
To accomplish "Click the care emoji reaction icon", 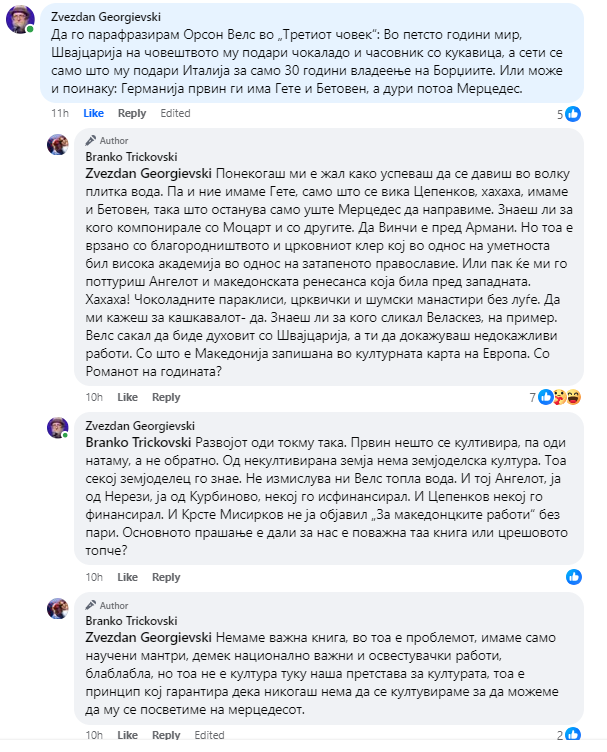I will pyautogui.click(x=559, y=397).
